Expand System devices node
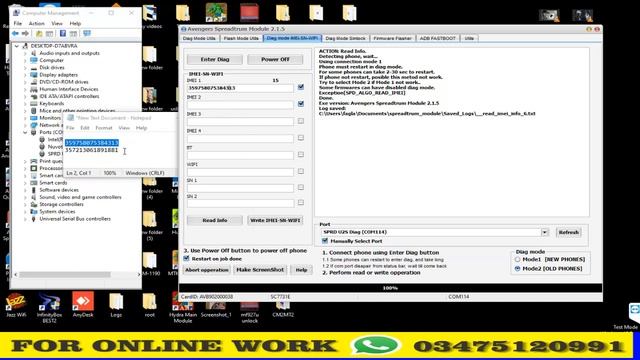Image resolution: width=640 pixels, height=360 pixels. pyautogui.click(x=25, y=211)
